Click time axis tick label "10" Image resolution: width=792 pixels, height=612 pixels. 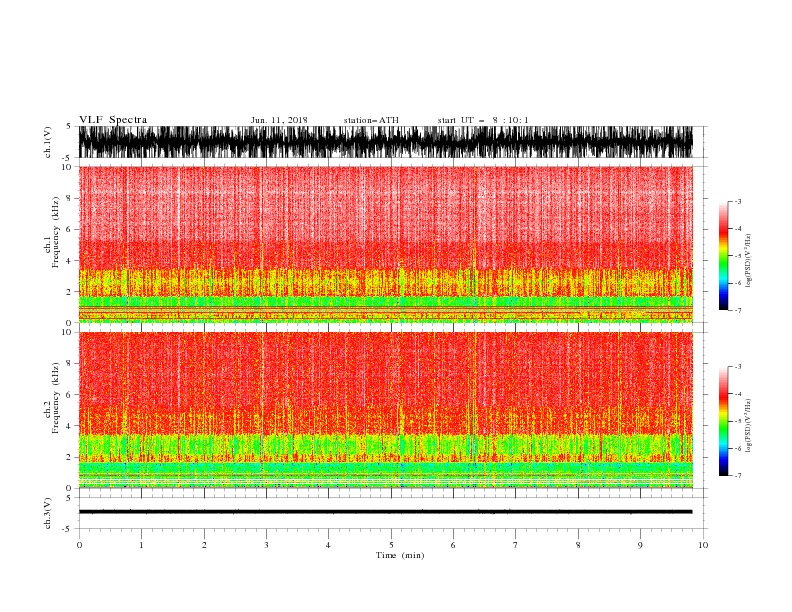pos(703,545)
